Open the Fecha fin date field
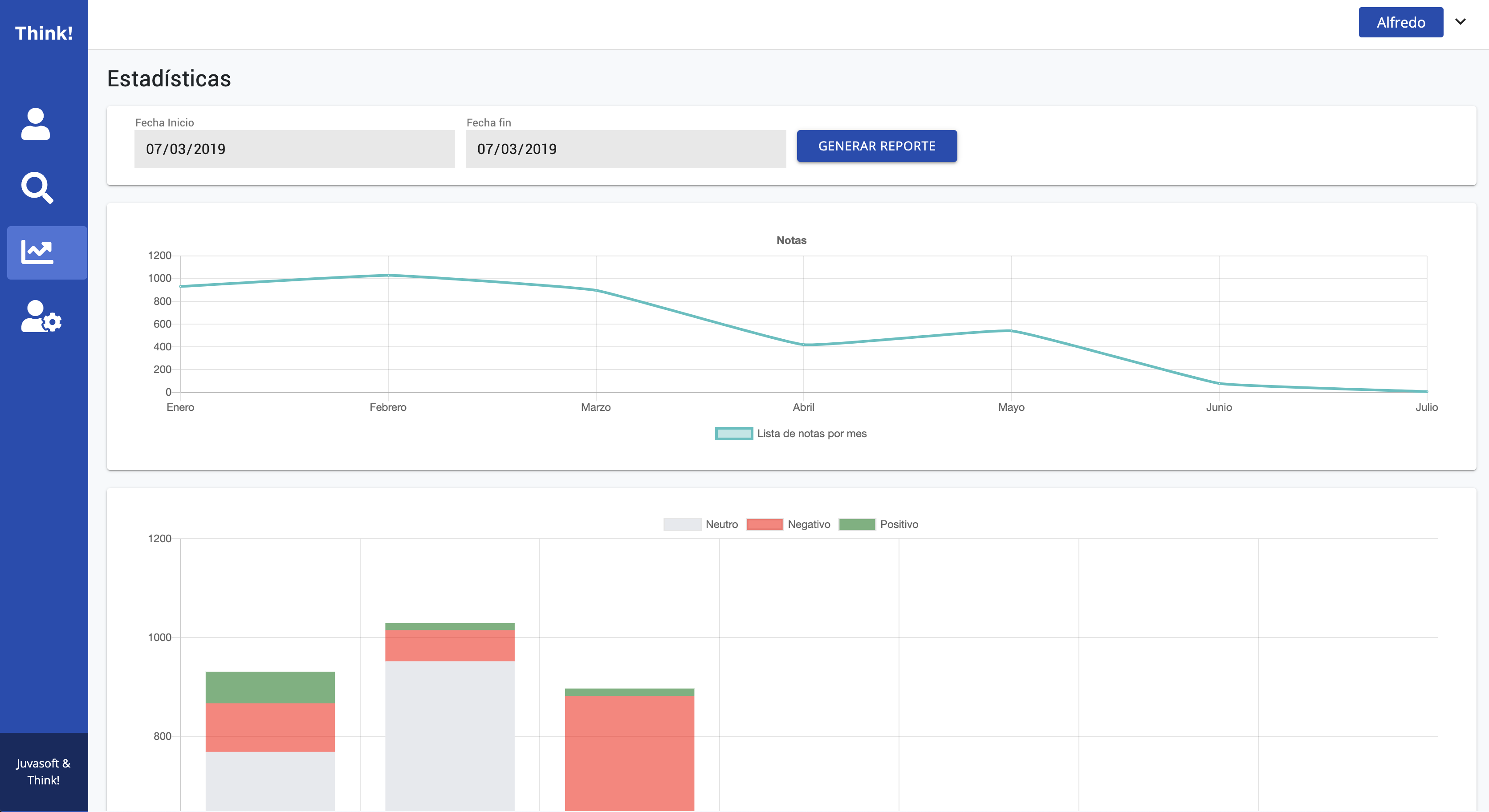Viewport: 1489px width, 812px height. tap(625, 149)
